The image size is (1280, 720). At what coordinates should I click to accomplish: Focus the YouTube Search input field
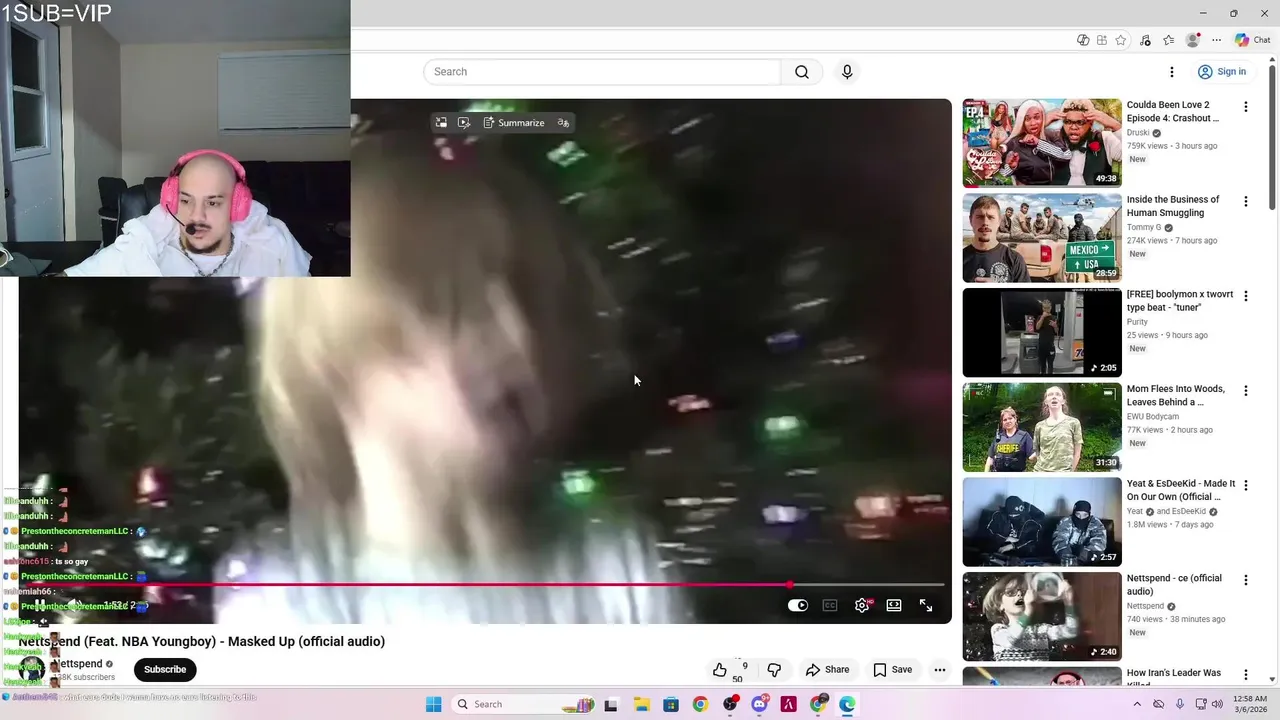coord(602,72)
